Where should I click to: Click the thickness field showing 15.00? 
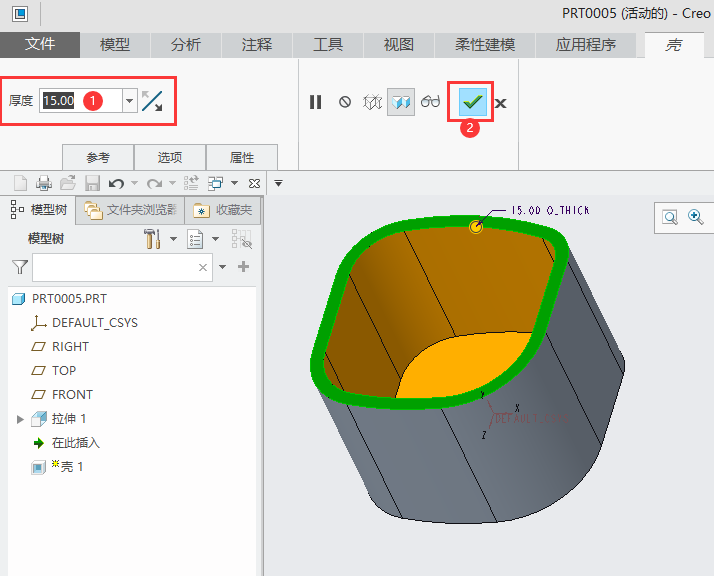pos(81,101)
